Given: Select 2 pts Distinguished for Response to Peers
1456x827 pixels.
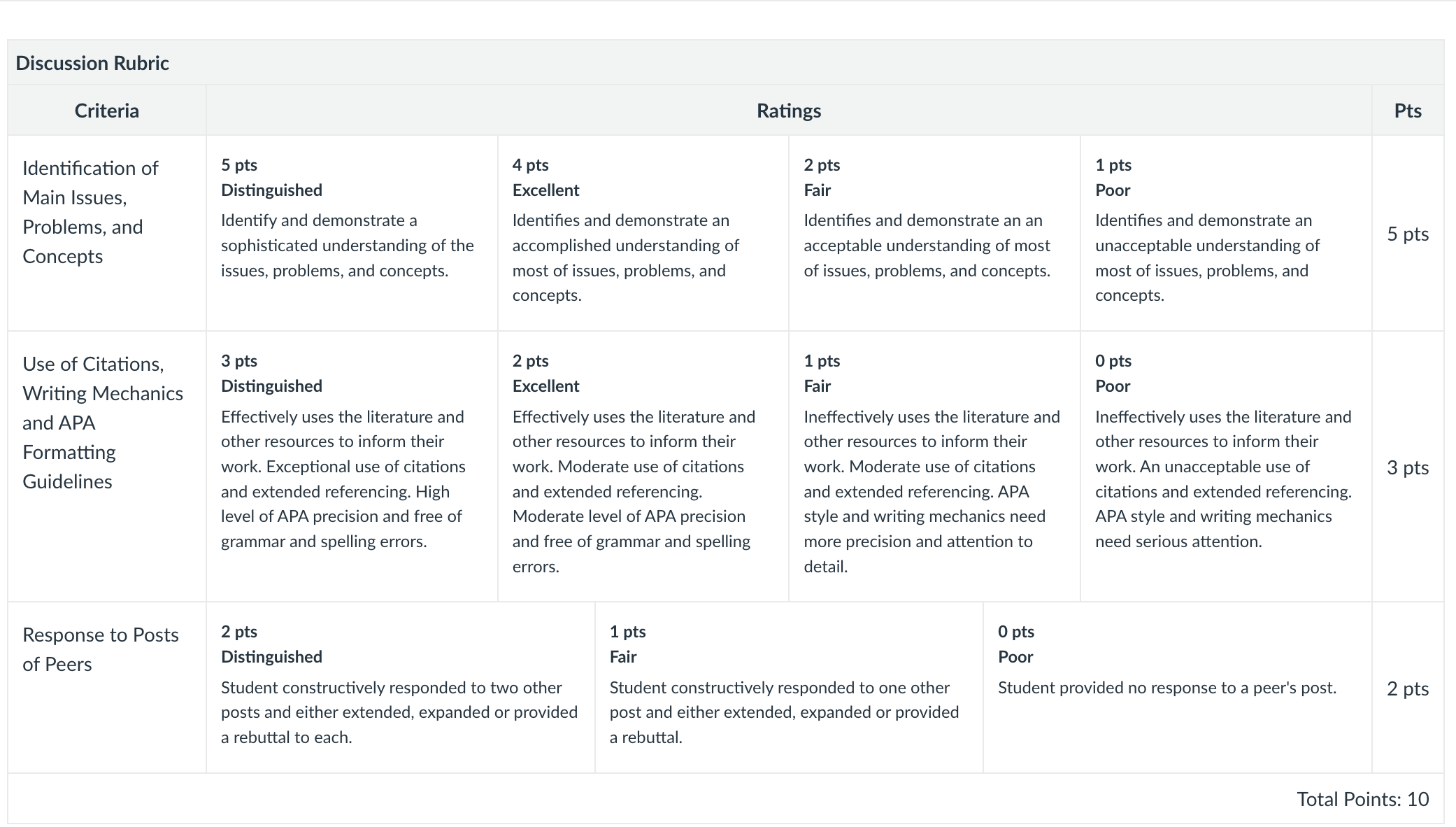Looking at the screenshot, I should [x=401, y=688].
